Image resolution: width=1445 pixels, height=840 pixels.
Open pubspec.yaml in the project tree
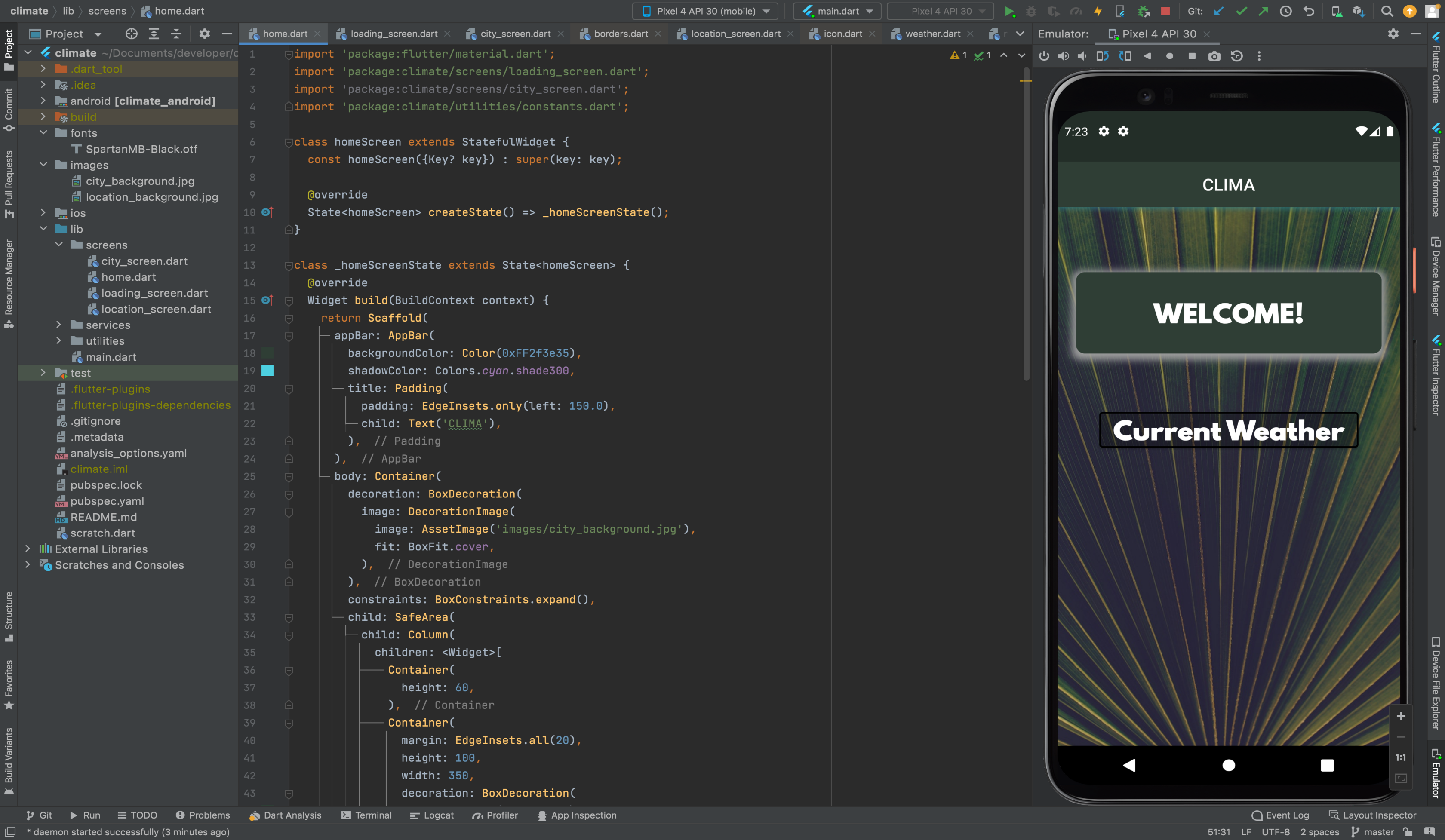click(x=107, y=501)
